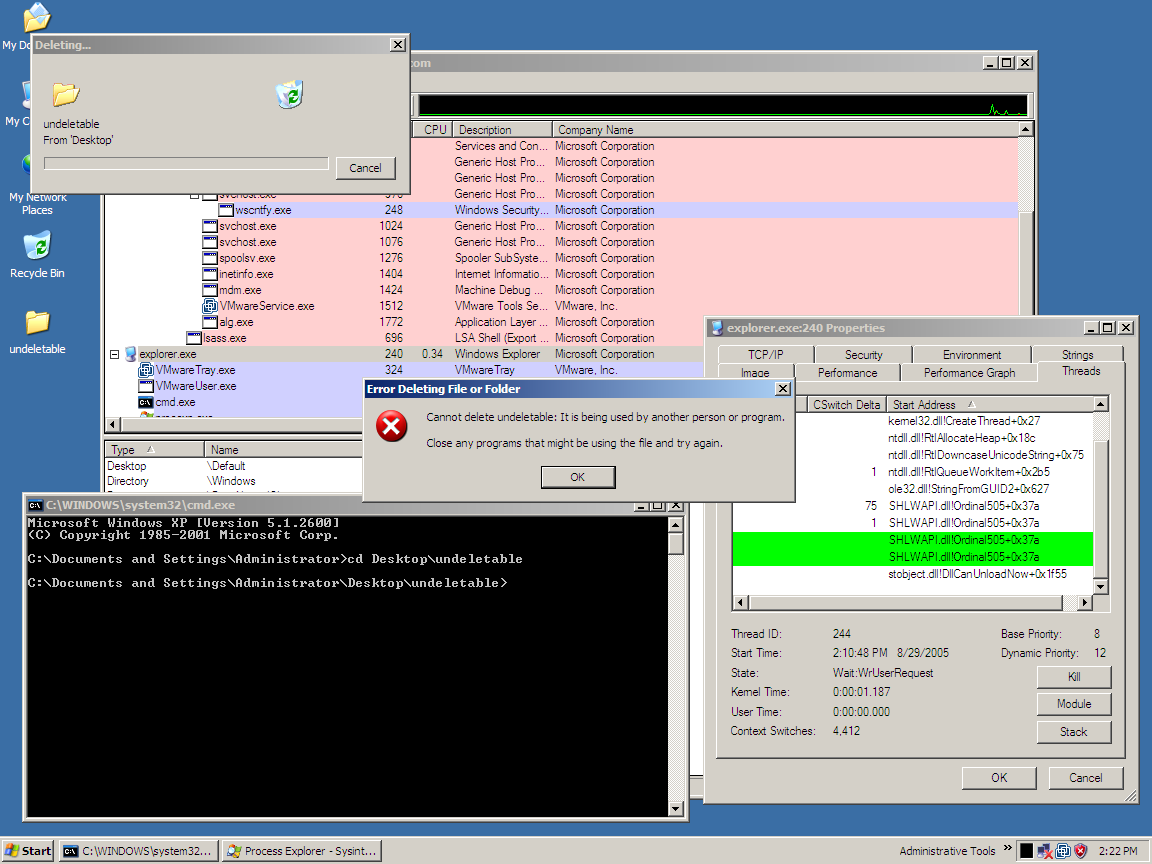Click the CPU usage graph in Process Explorer

[723, 105]
